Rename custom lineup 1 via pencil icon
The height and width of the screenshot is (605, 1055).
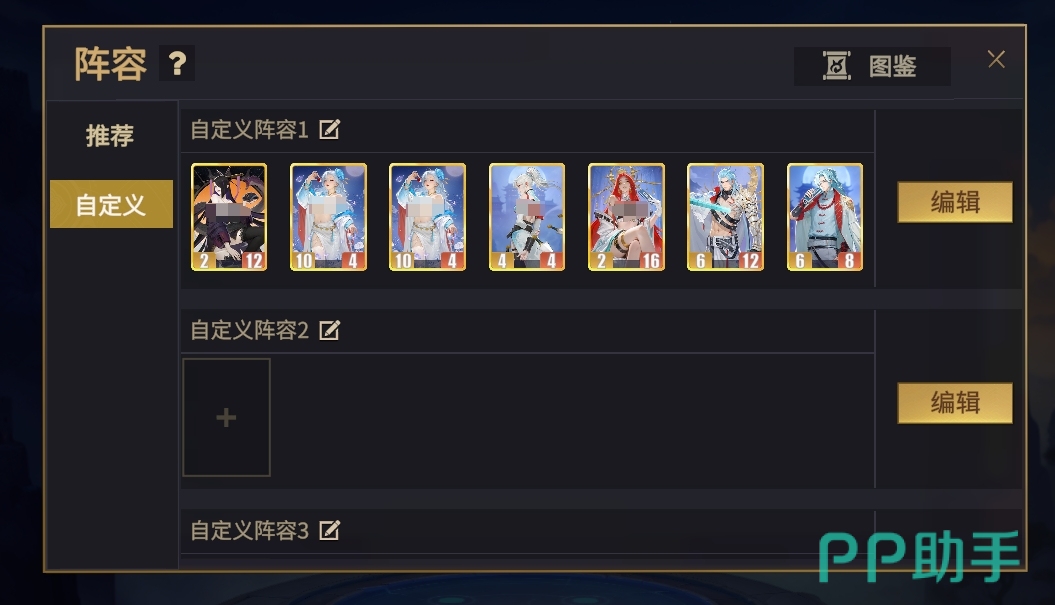329,129
